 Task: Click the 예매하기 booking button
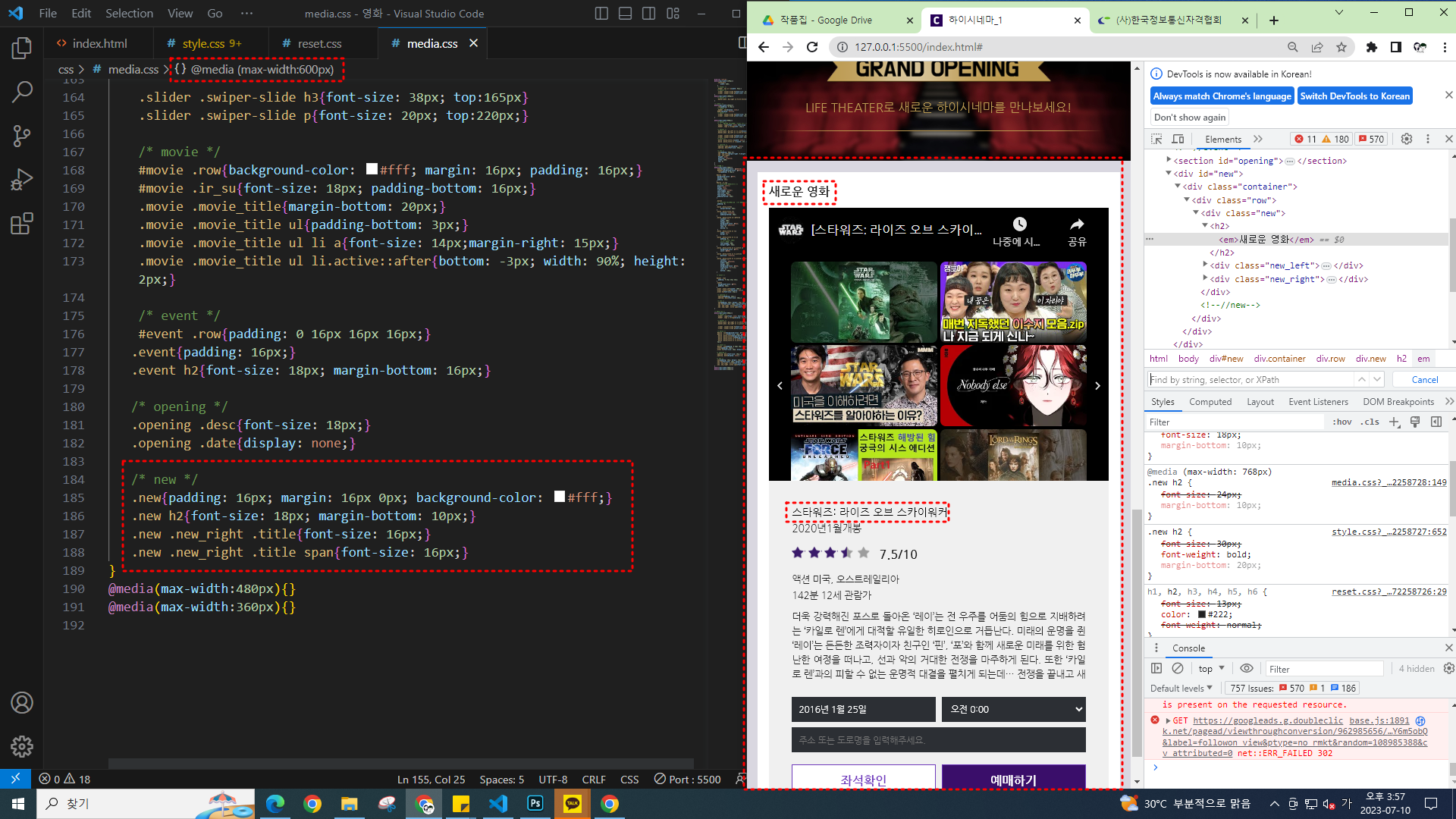tap(1013, 779)
